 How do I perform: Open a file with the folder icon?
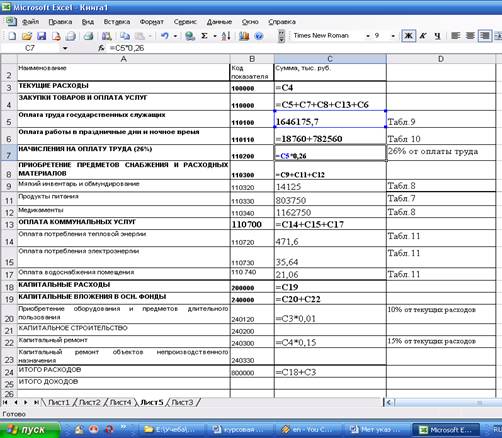pos(27,36)
